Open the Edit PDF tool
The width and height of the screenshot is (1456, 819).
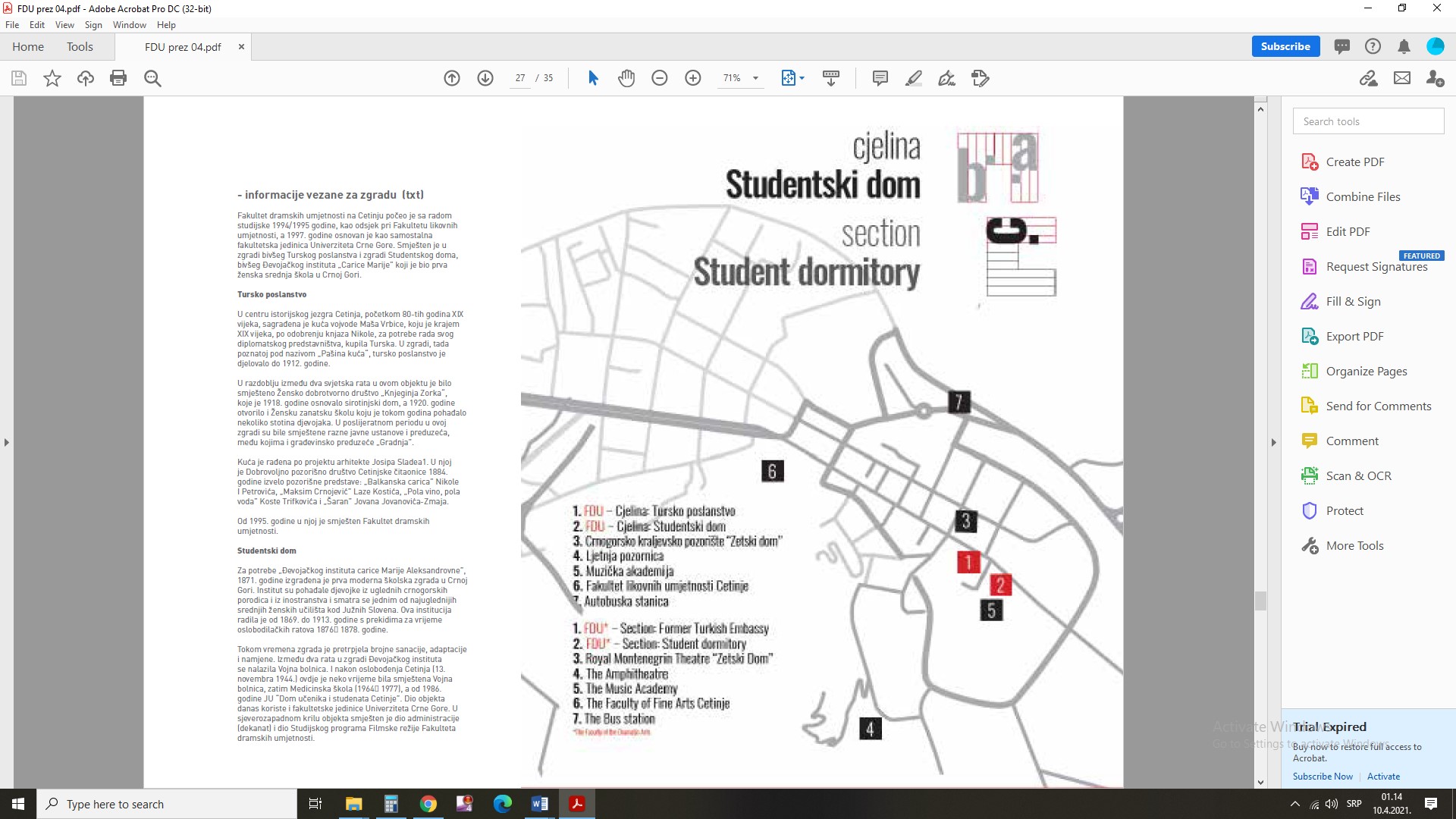[1348, 231]
